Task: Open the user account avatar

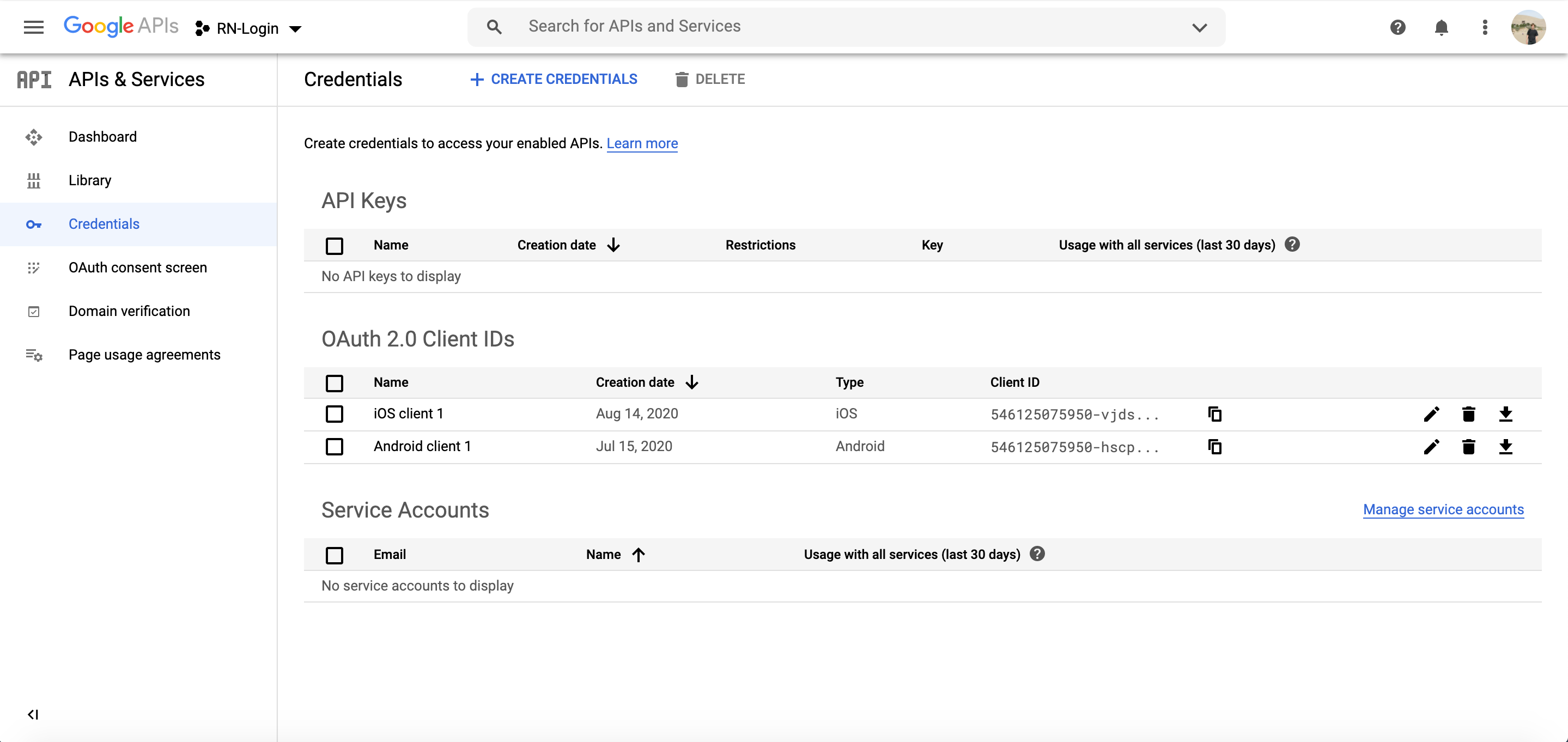Action: click(1528, 27)
